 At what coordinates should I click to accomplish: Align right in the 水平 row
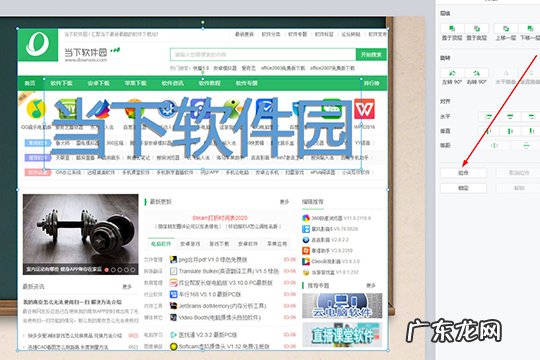click(x=531, y=117)
